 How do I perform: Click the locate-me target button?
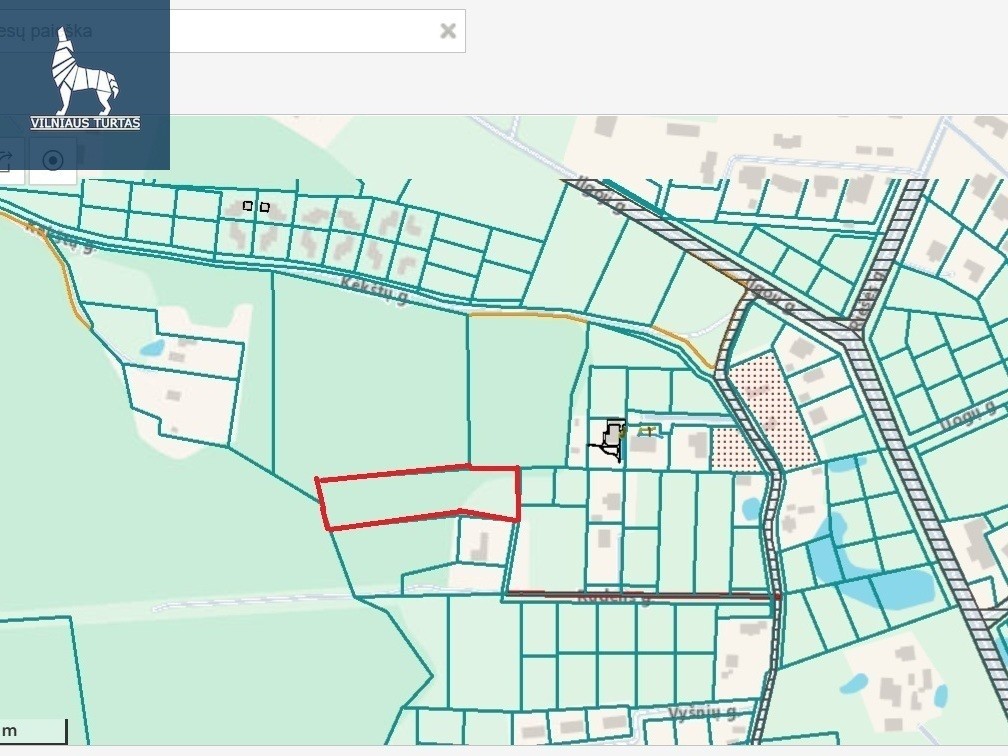tap(53, 161)
